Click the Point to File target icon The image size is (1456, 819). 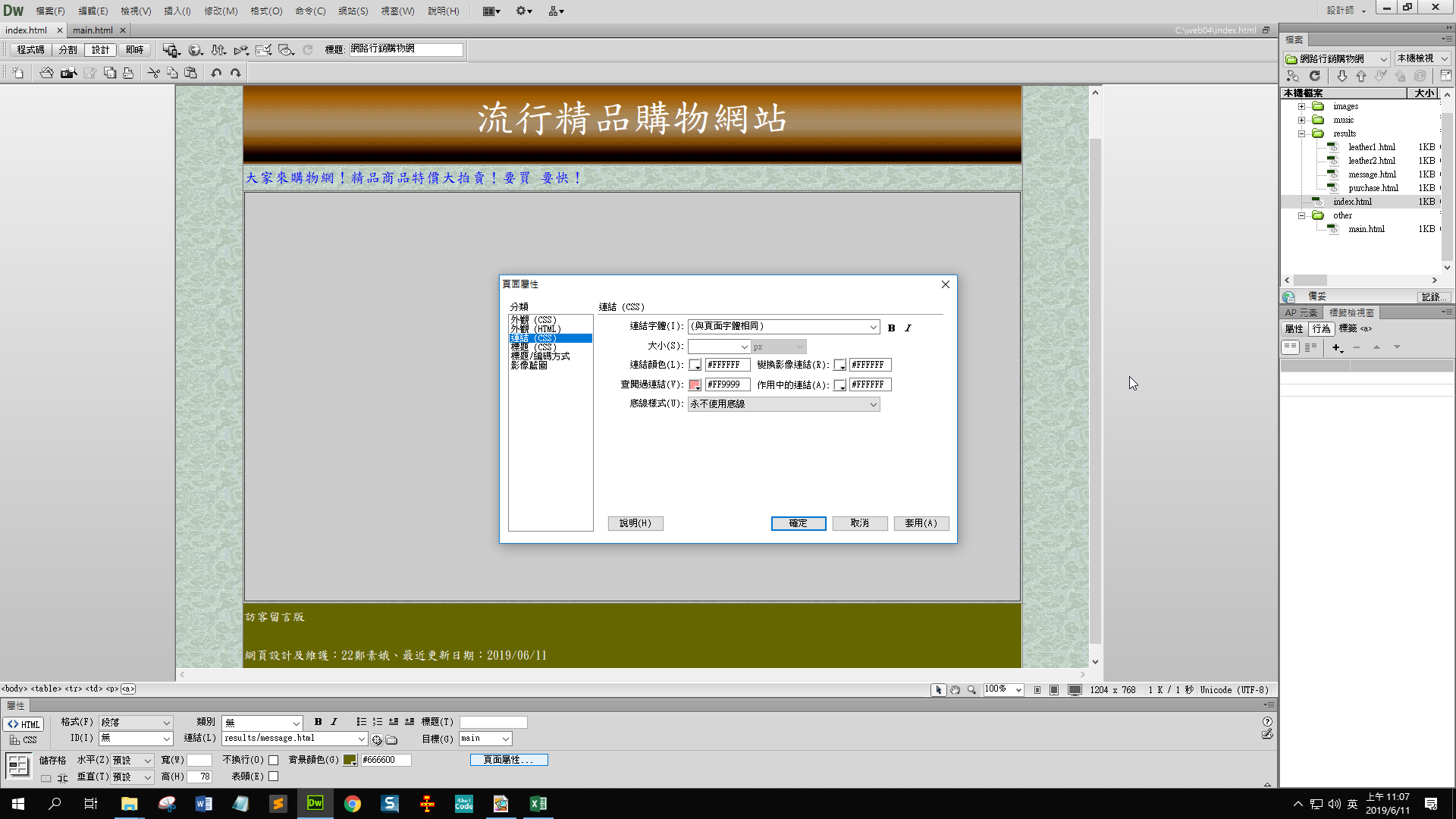pyautogui.click(x=377, y=739)
